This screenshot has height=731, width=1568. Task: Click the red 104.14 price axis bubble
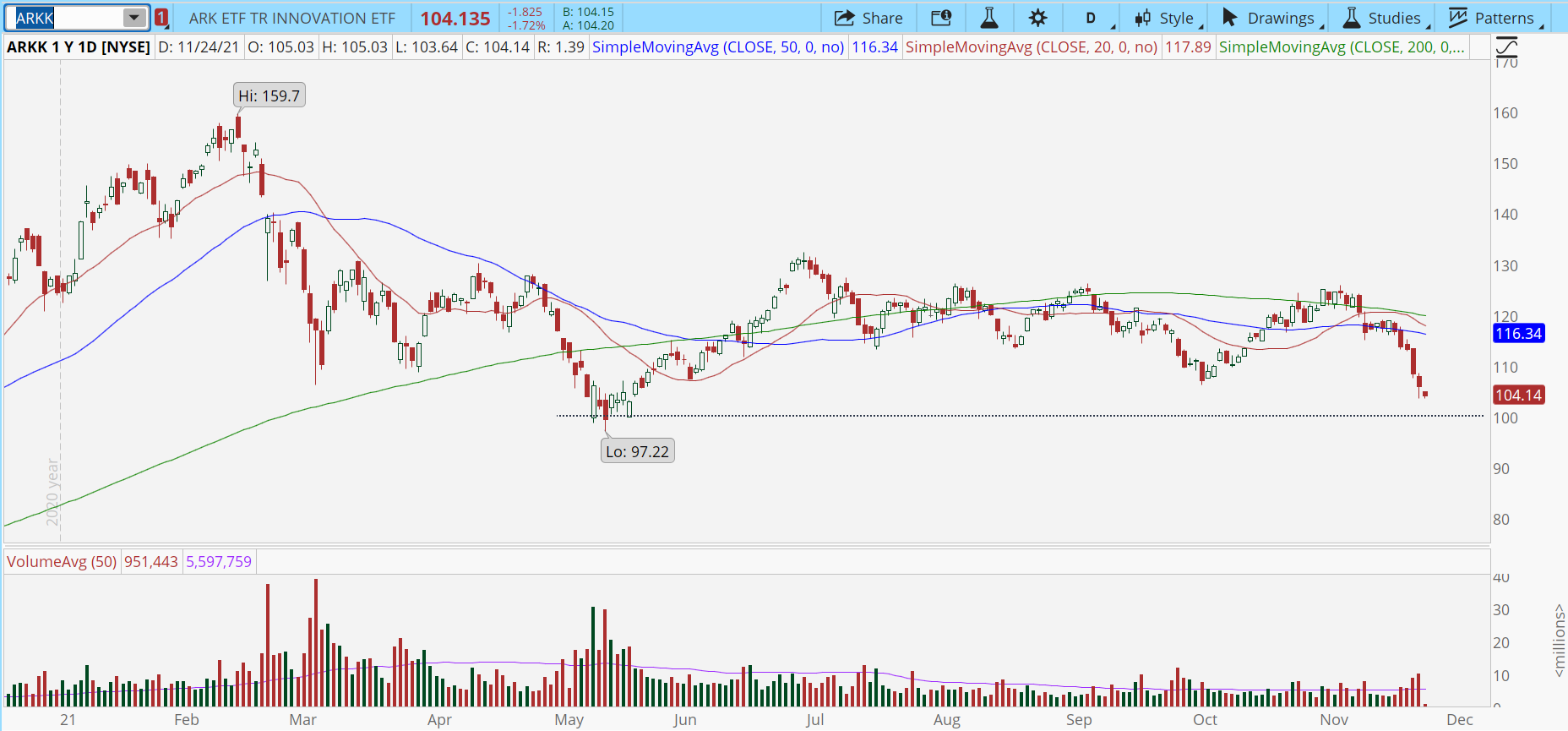(x=1519, y=395)
